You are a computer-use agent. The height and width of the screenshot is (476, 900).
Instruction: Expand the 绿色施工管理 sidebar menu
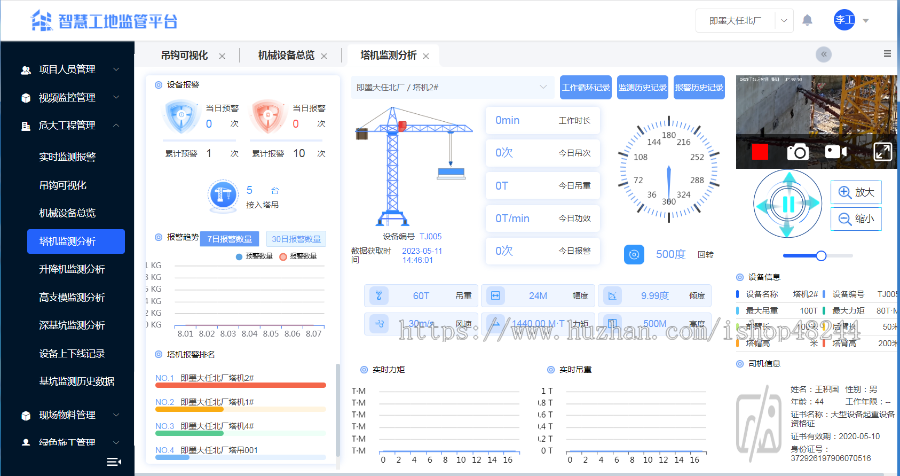point(67,443)
